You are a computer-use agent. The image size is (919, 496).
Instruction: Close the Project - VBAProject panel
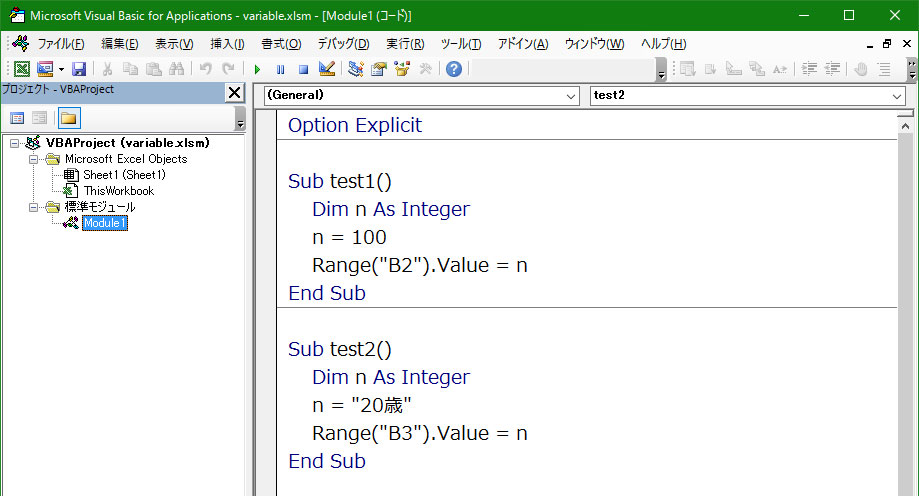pyautogui.click(x=234, y=92)
